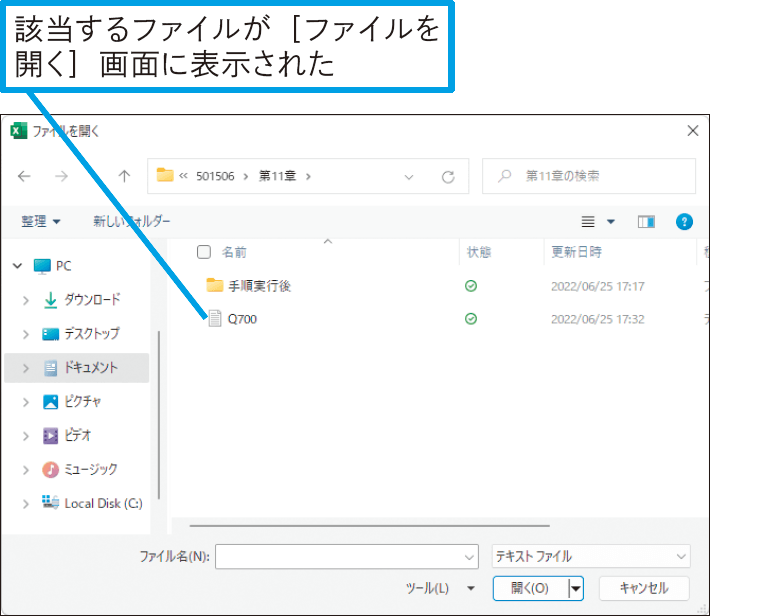
Task: Go back using the left arrow
Action: pos(24,176)
